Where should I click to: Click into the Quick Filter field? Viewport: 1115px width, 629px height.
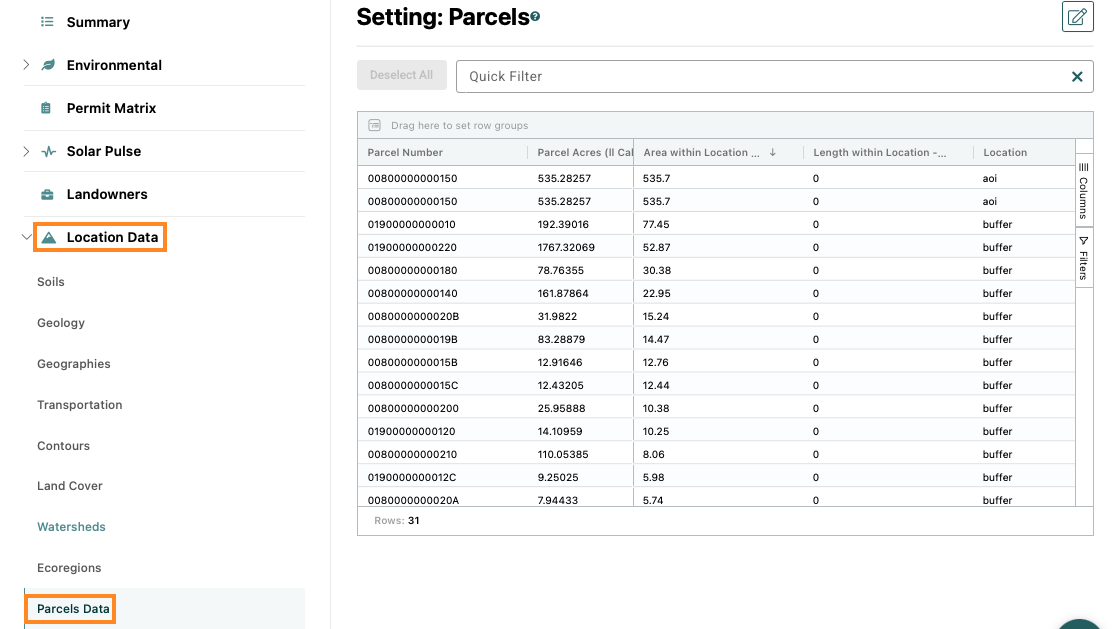click(760, 76)
